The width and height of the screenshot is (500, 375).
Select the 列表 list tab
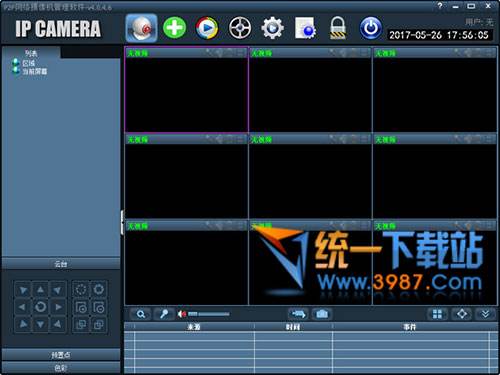tap(31, 53)
